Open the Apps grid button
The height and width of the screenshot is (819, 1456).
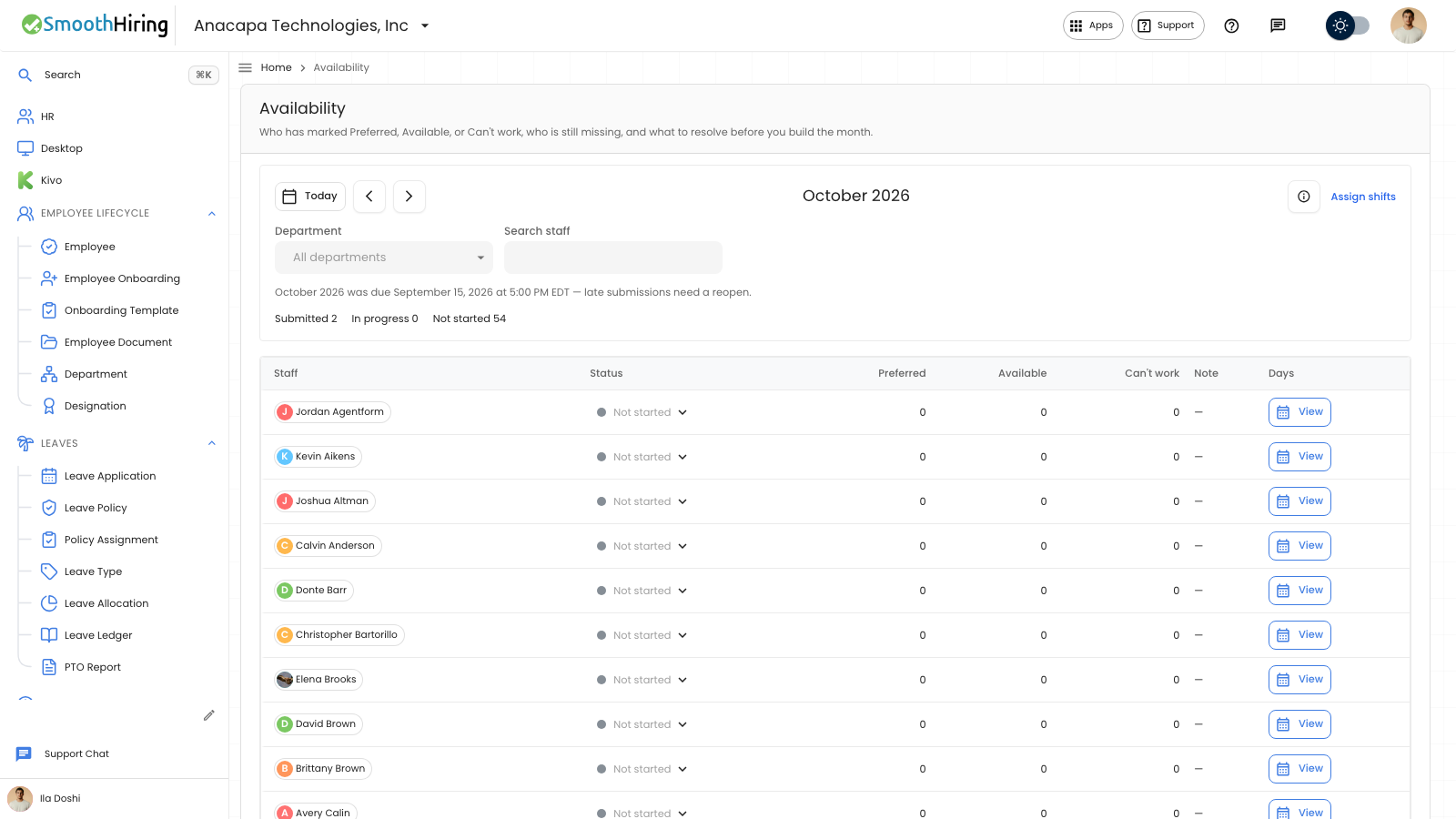click(x=1093, y=25)
